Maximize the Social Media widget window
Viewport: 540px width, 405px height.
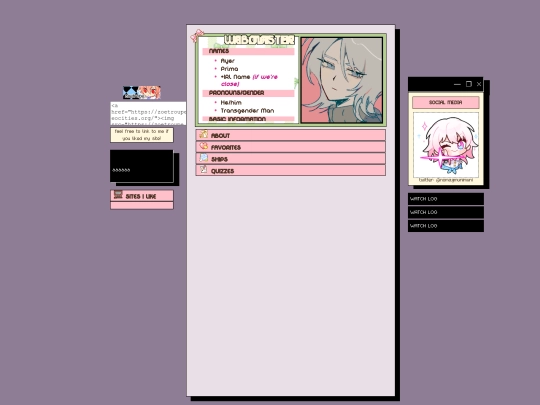(469, 84)
